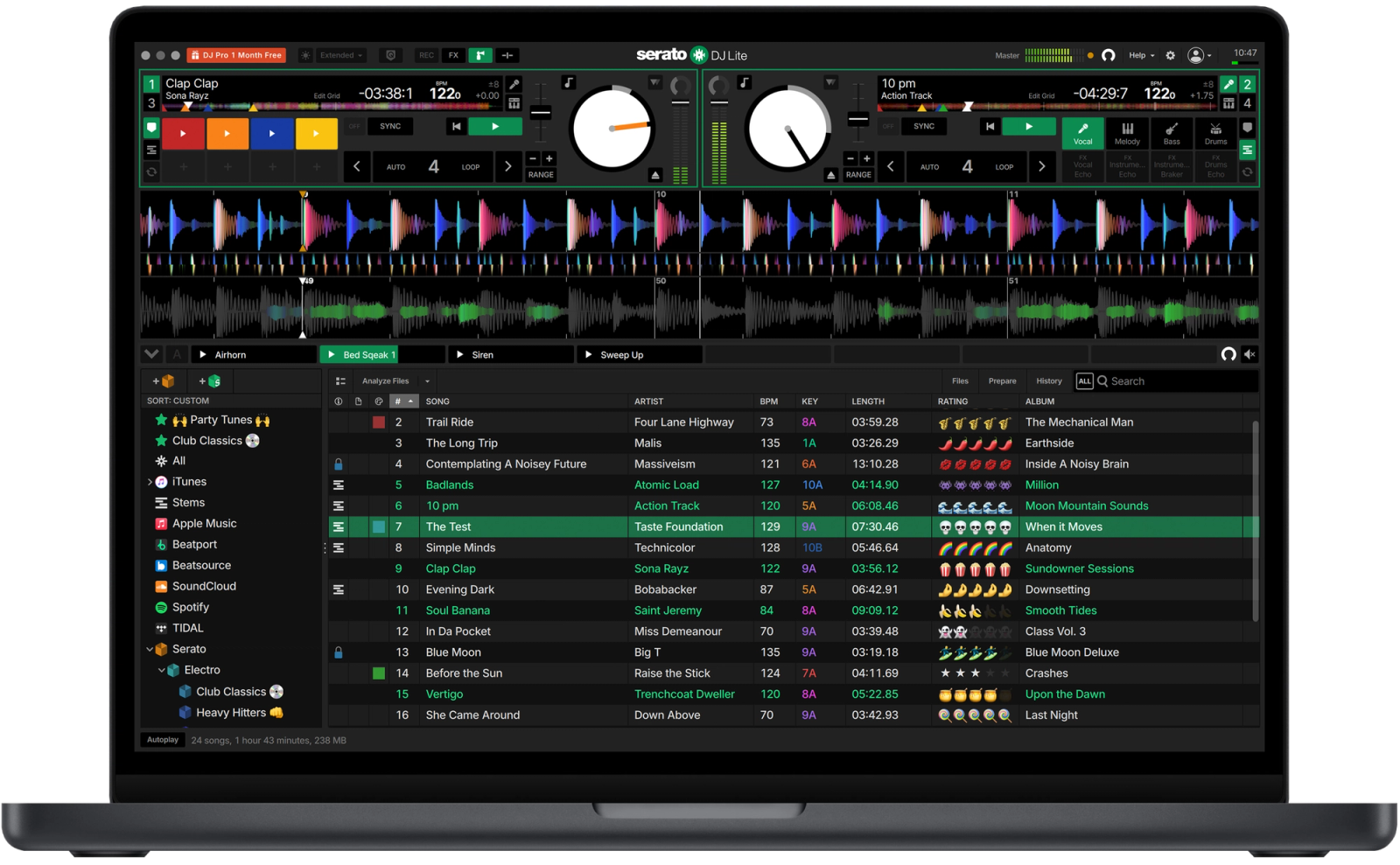1400x865 pixels.
Task: Expand the iTunes library in the sidebar
Action: [x=151, y=481]
